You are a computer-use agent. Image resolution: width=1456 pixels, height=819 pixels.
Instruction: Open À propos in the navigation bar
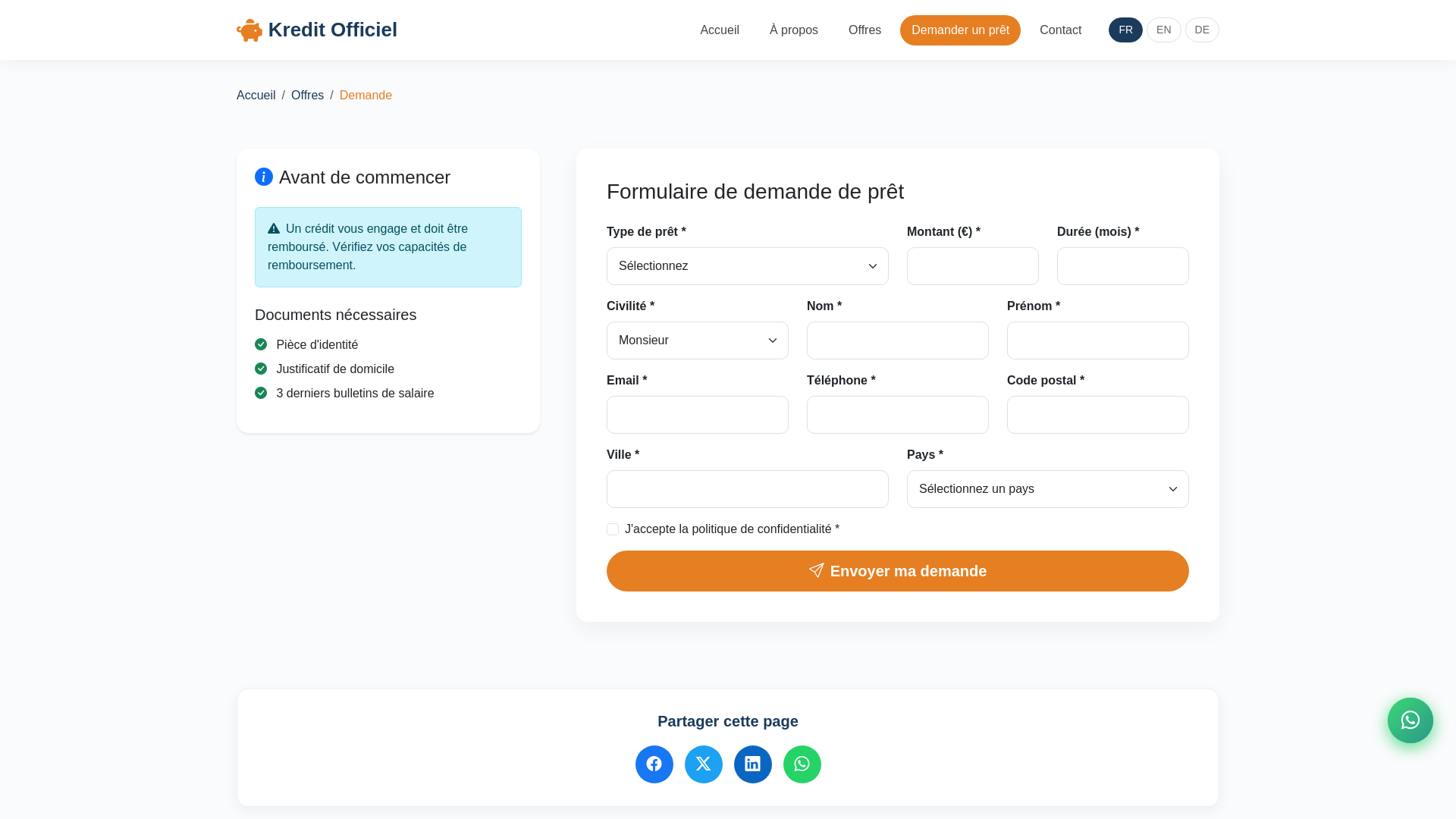pos(794,30)
